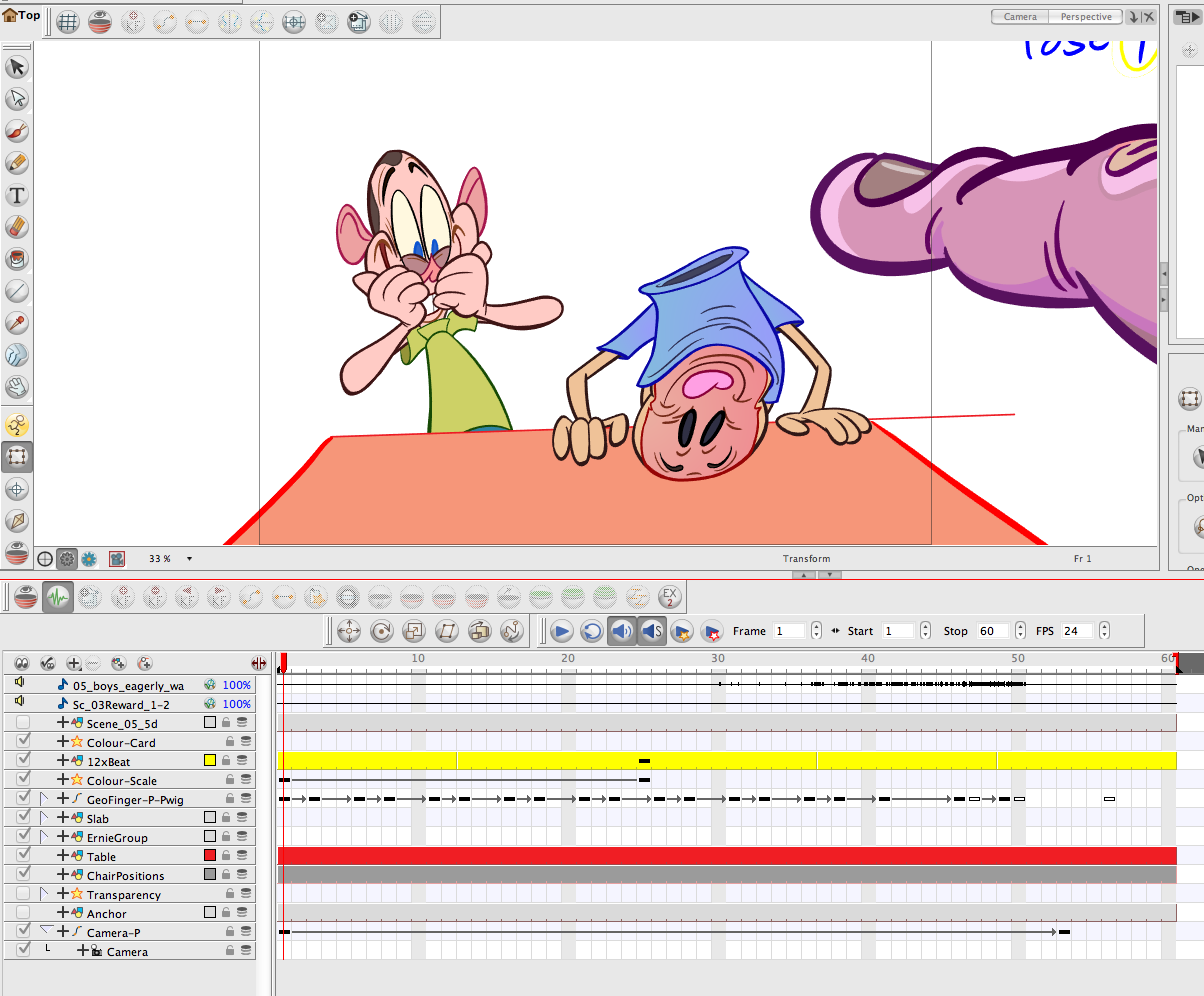
Task: Select the Sc_03Reward_1-2 sound layer
Action: click(x=128, y=704)
